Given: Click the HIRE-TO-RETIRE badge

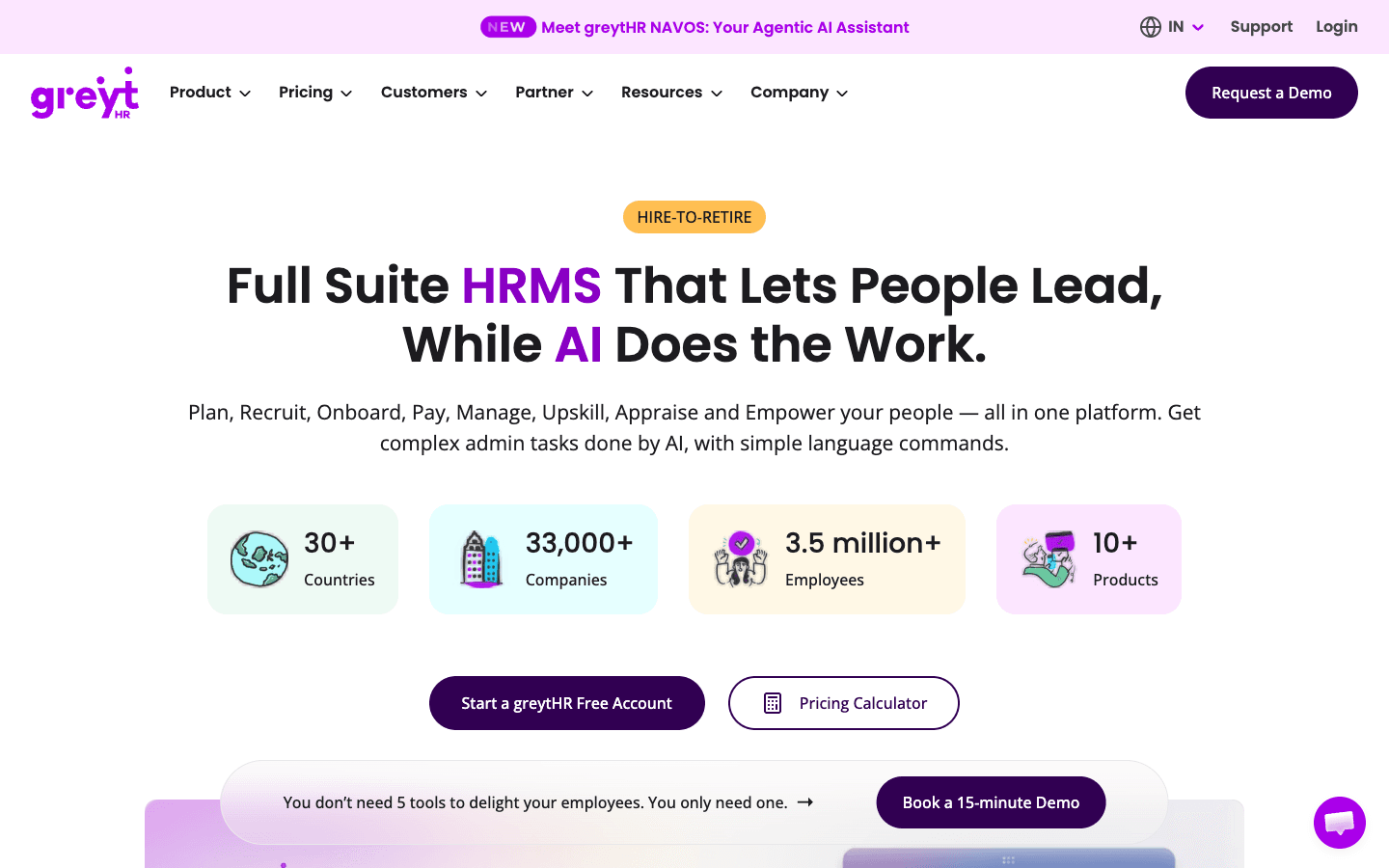Looking at the screenshot, I should pos(694,217).
